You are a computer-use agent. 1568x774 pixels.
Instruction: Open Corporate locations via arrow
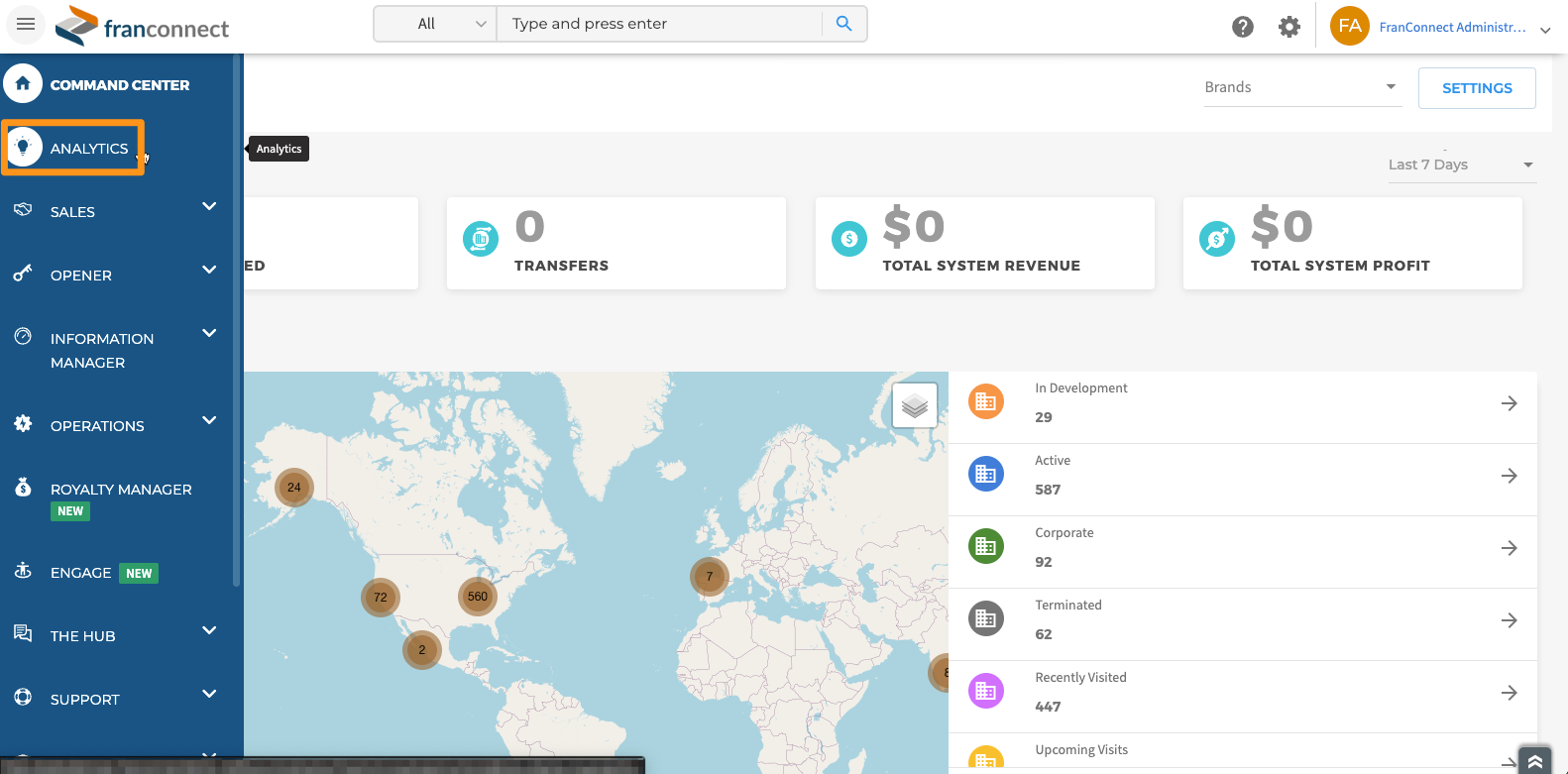tap(1509, 548)
